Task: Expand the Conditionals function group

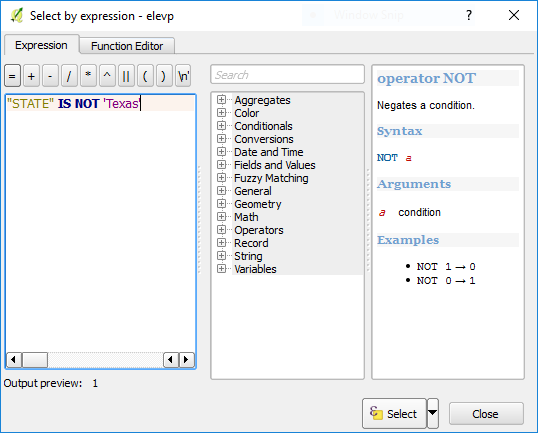Action: pos(221,126)
